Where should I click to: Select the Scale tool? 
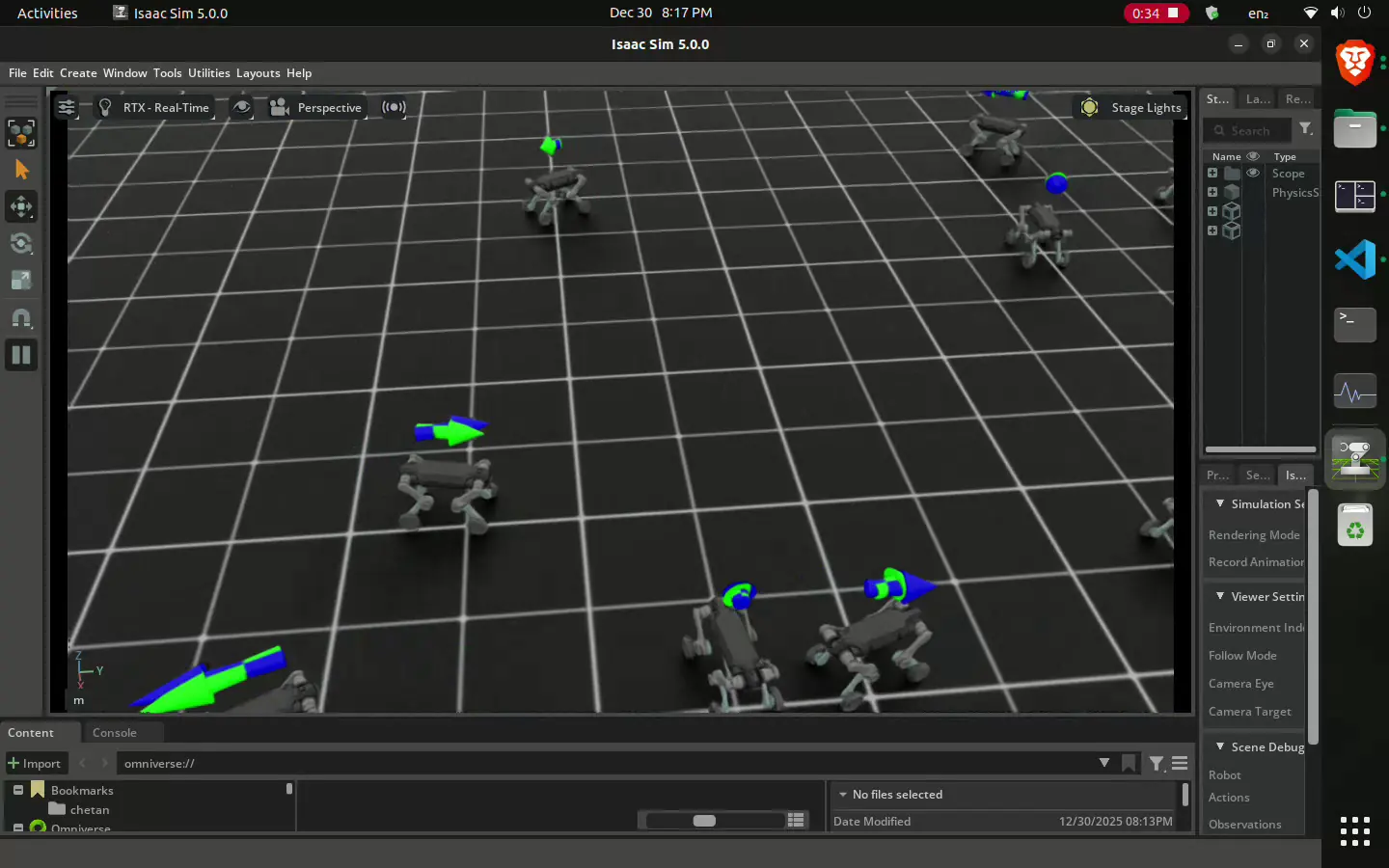(21, 281)
